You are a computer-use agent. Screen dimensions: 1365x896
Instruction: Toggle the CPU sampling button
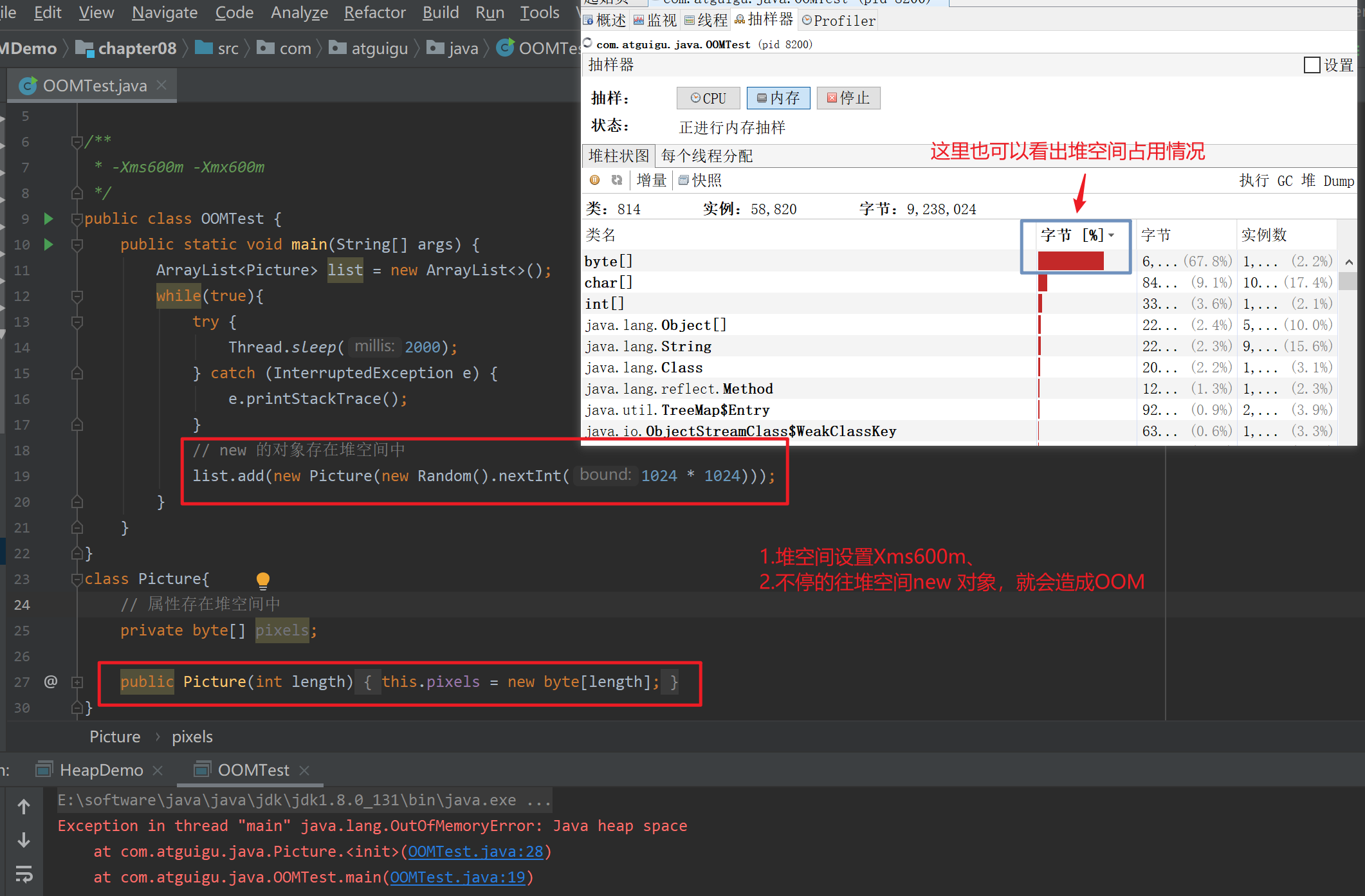tap(708, 98)
